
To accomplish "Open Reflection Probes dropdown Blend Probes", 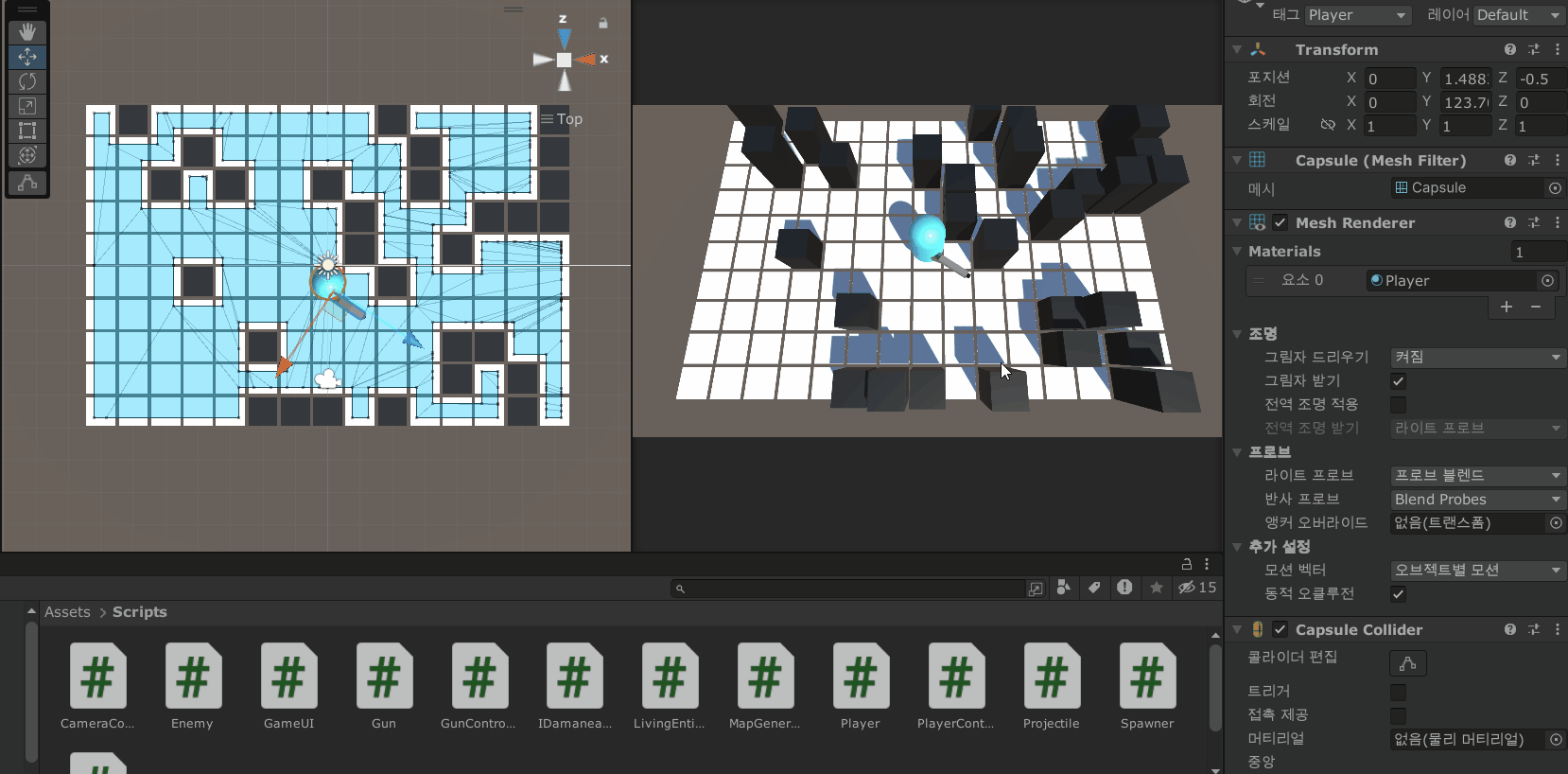I will coord(1478,500).
